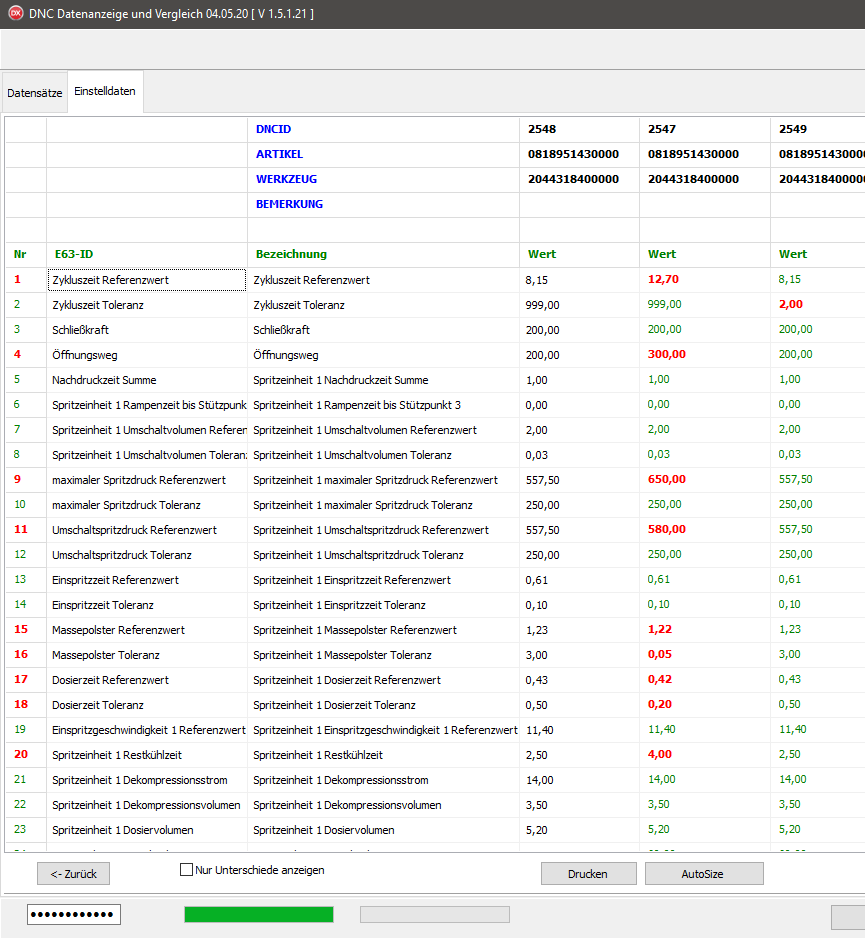
Task: Click row number 20
Action: [21, 755]
